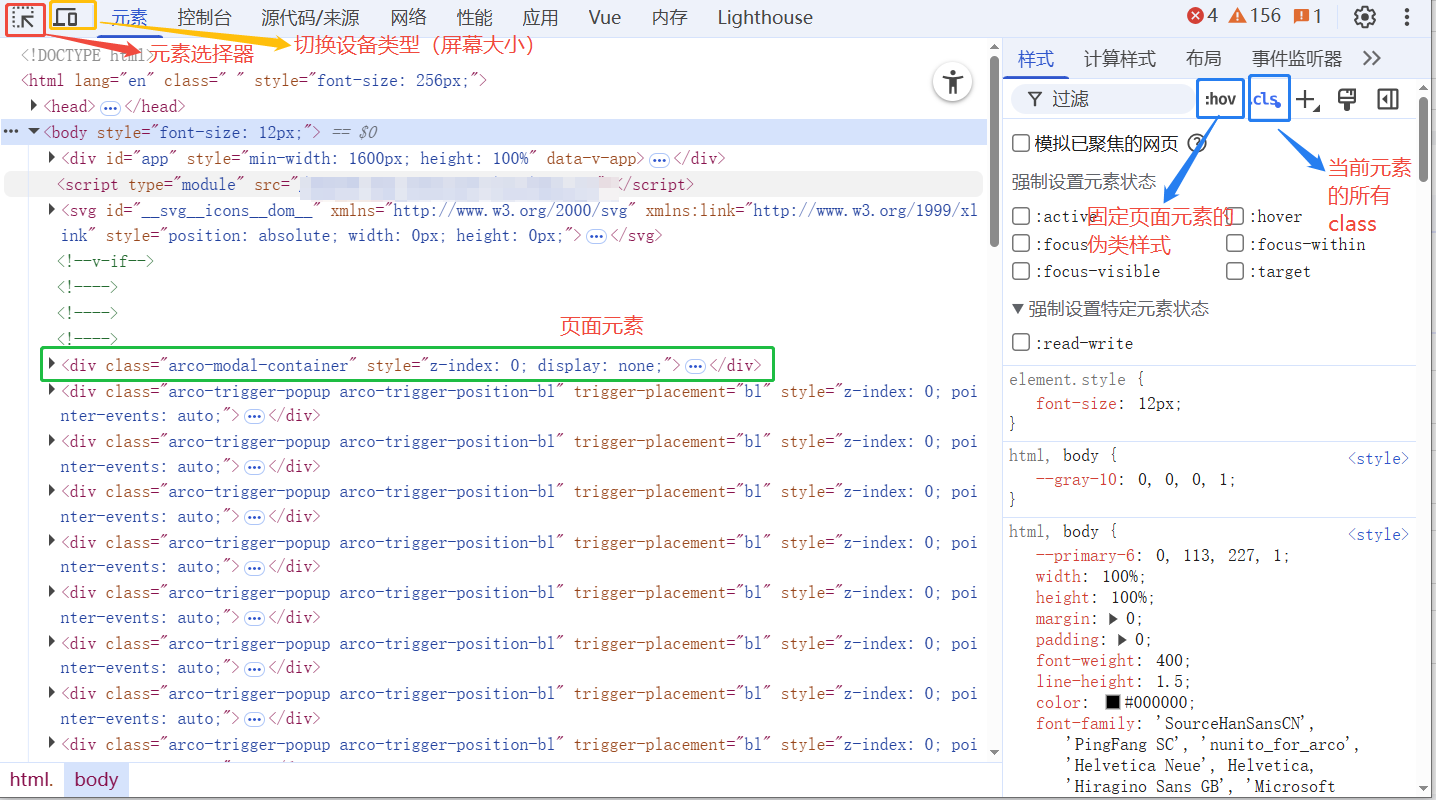The image size is (1436, 800).
Task: Expand the ellipsis in arco-modal-container row
Action: coord(696,366)
